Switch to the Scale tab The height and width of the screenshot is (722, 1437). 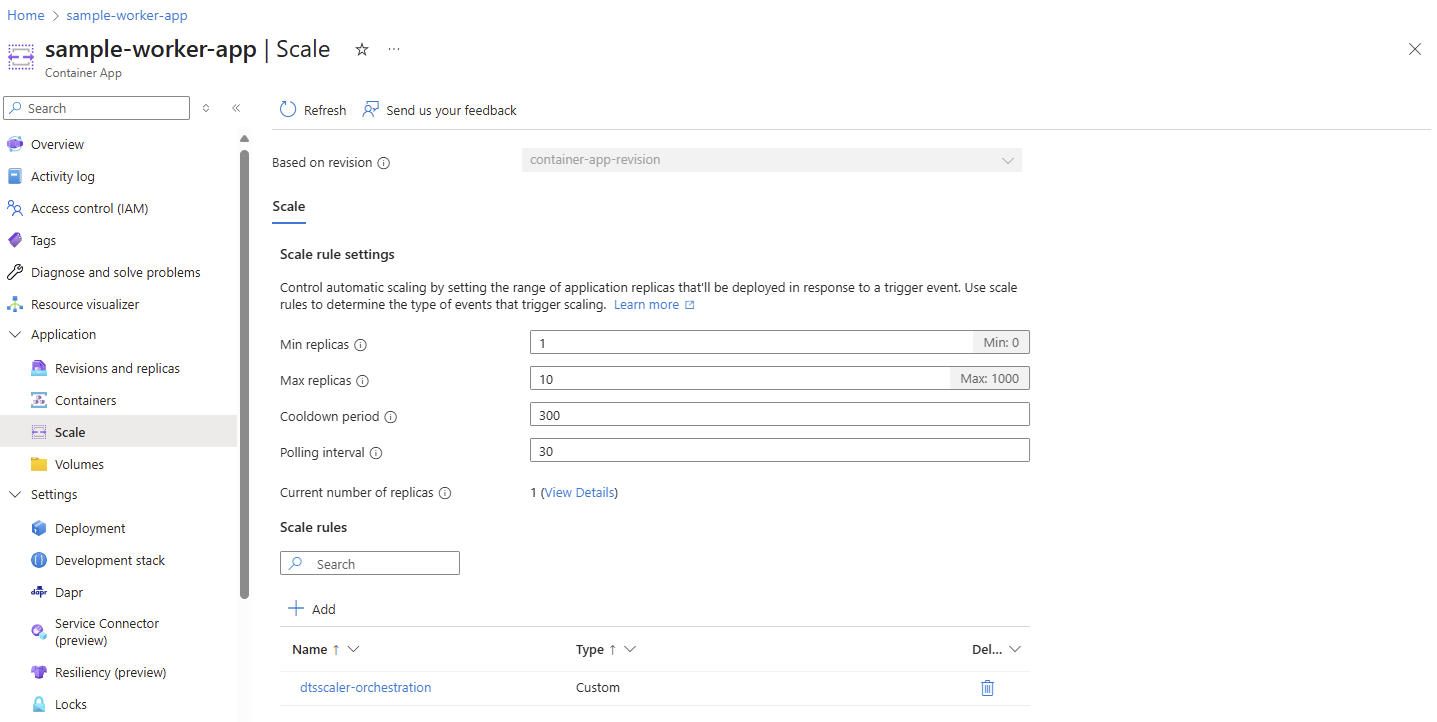point(288,207)
